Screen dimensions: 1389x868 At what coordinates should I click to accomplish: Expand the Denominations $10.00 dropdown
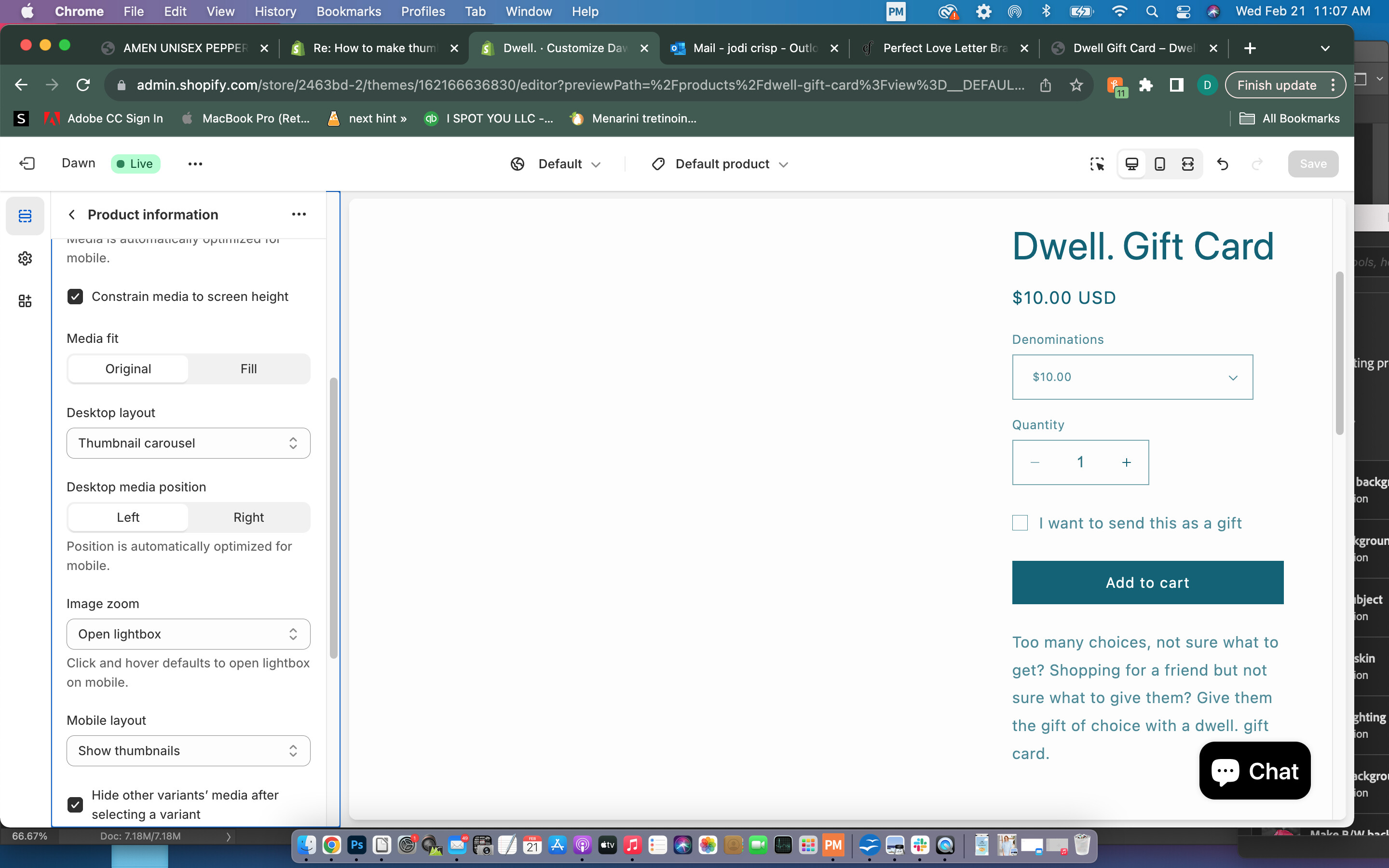point(1132,377)
